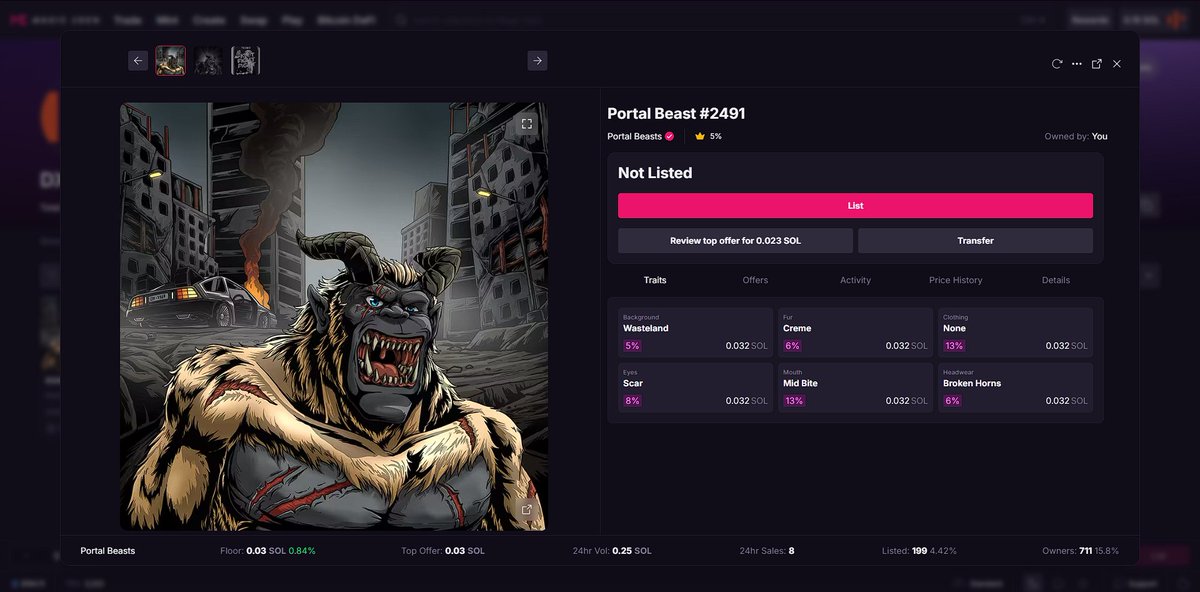Click the main Portal Beast artwork
The image size is (1200, 592).
[x=334, y=316]
